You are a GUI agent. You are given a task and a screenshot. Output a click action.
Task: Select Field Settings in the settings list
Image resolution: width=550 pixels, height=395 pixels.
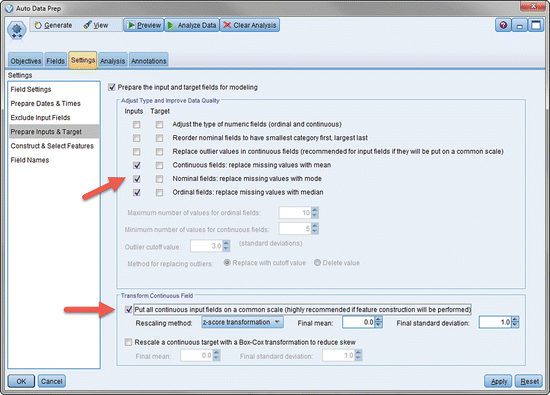pos(54,89)
